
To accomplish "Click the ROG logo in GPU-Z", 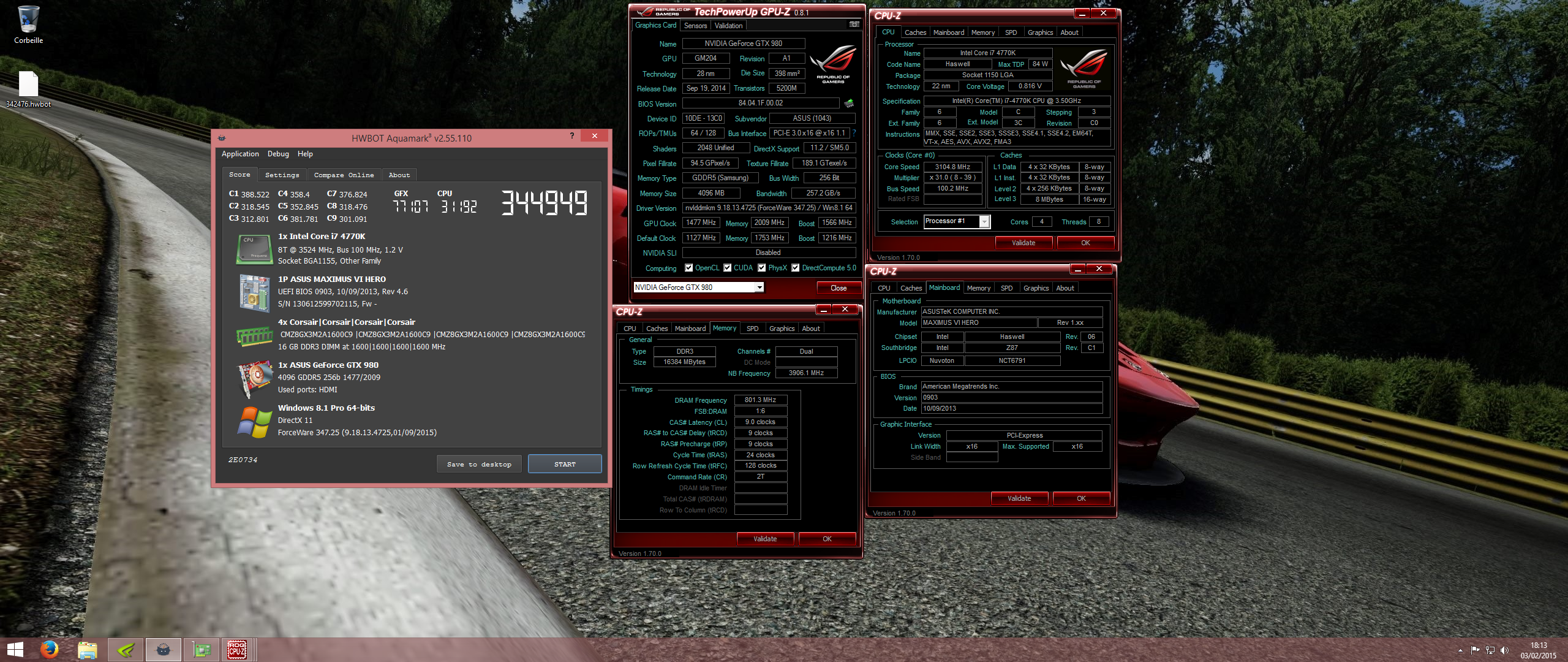I will 833,64.
